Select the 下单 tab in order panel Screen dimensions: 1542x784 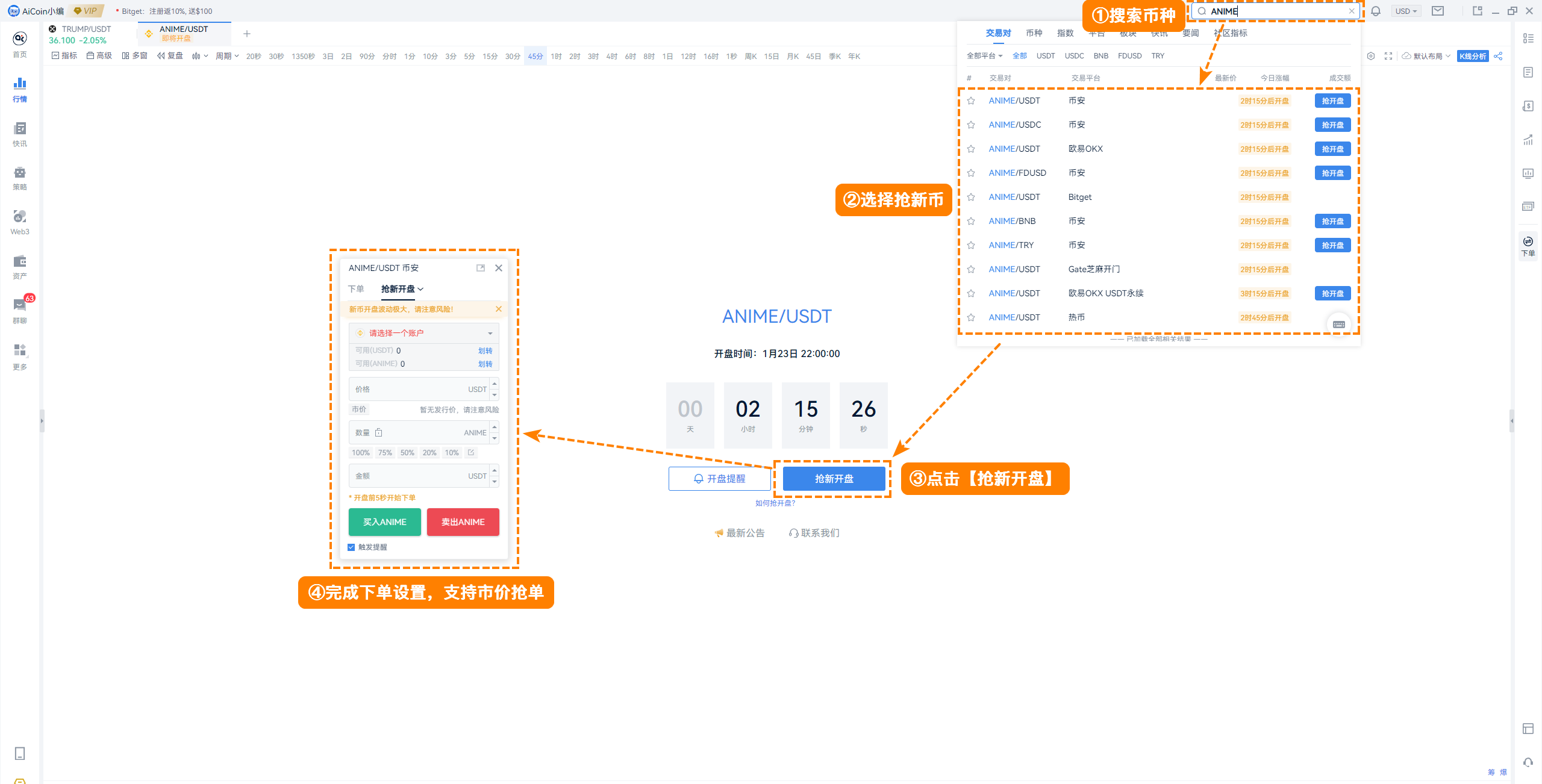click(x=356, y=289)
